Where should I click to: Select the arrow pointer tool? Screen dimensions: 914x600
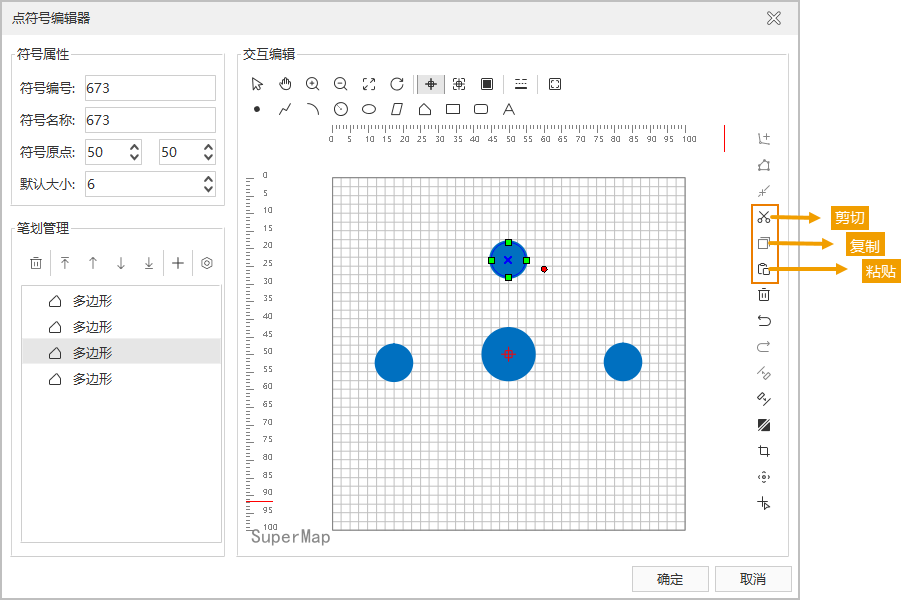click(x=256, y=84)
